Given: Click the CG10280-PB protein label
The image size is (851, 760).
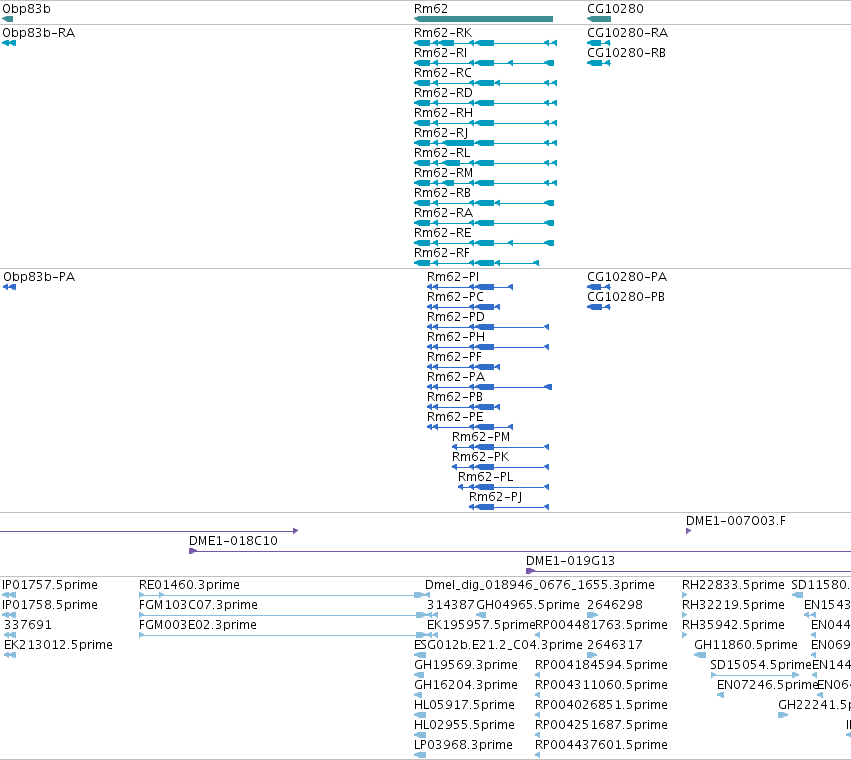Looking at the screenshot, I should point(626,297).
